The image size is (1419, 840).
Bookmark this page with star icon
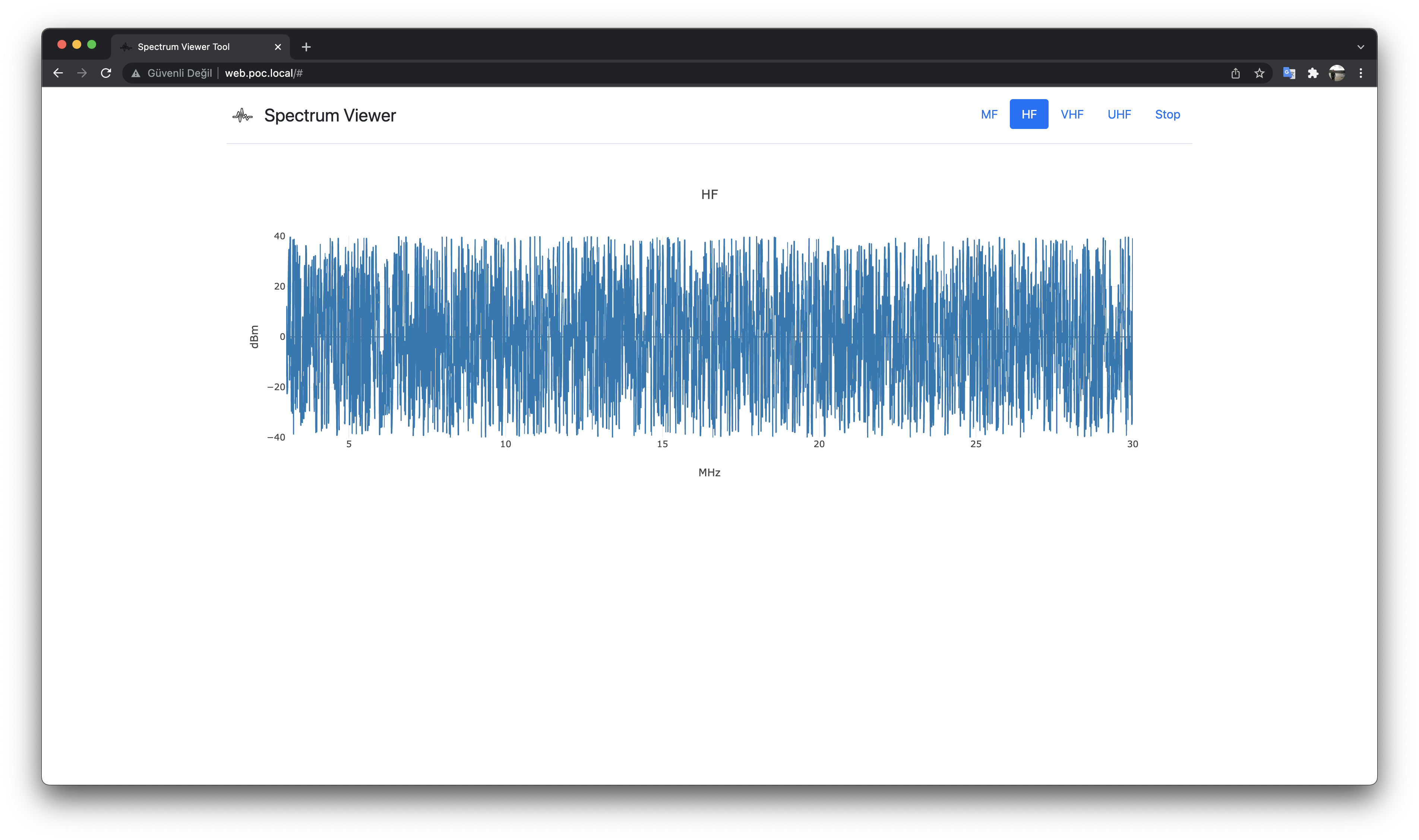1259,73
